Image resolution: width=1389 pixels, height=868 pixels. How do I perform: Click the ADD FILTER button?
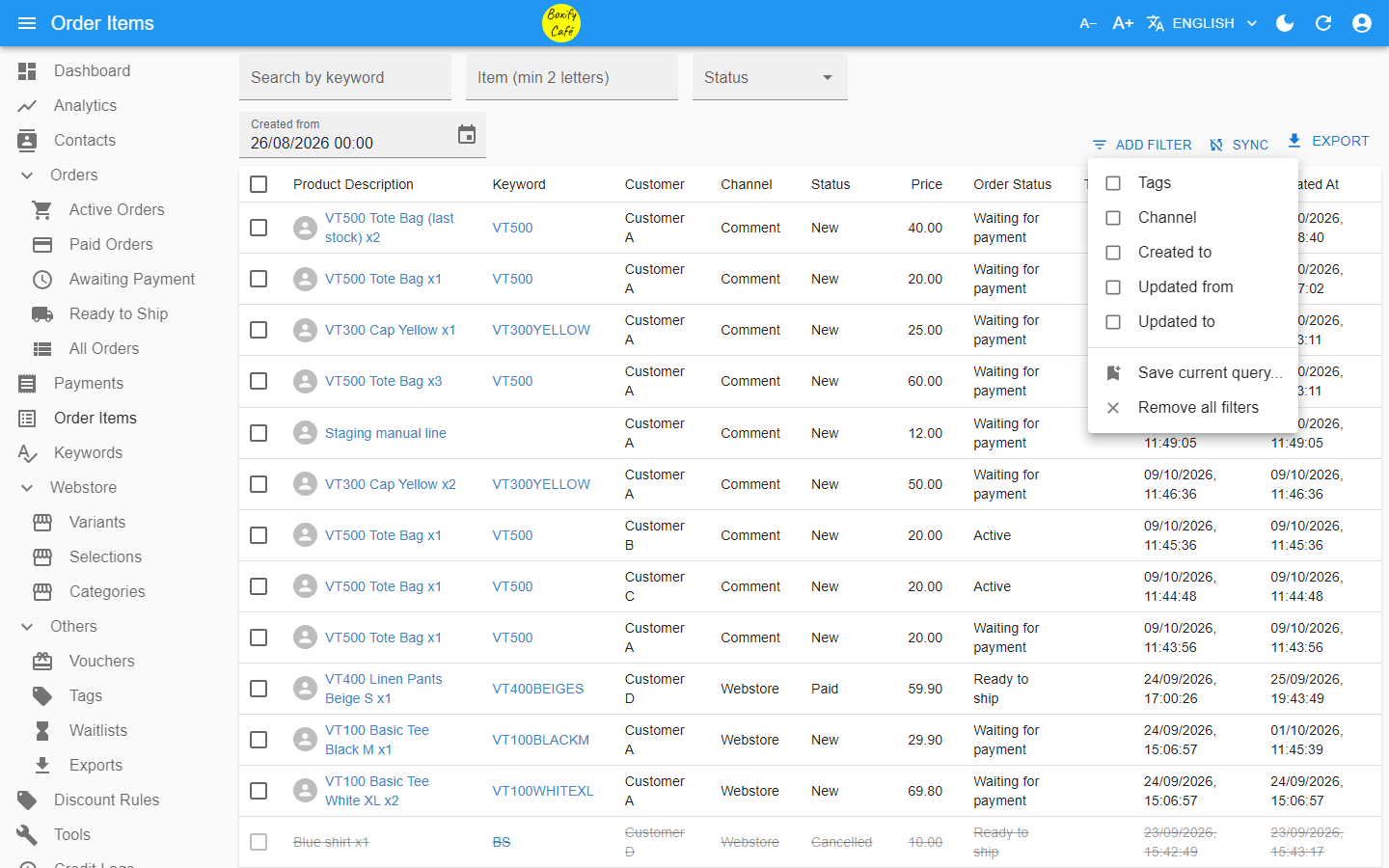click(x=1142, y=145)
